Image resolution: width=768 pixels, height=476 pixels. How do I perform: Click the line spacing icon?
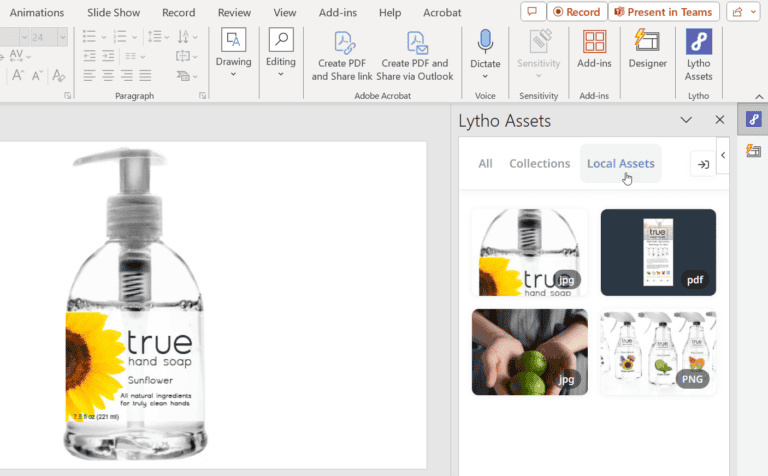(x=154, y=37)
